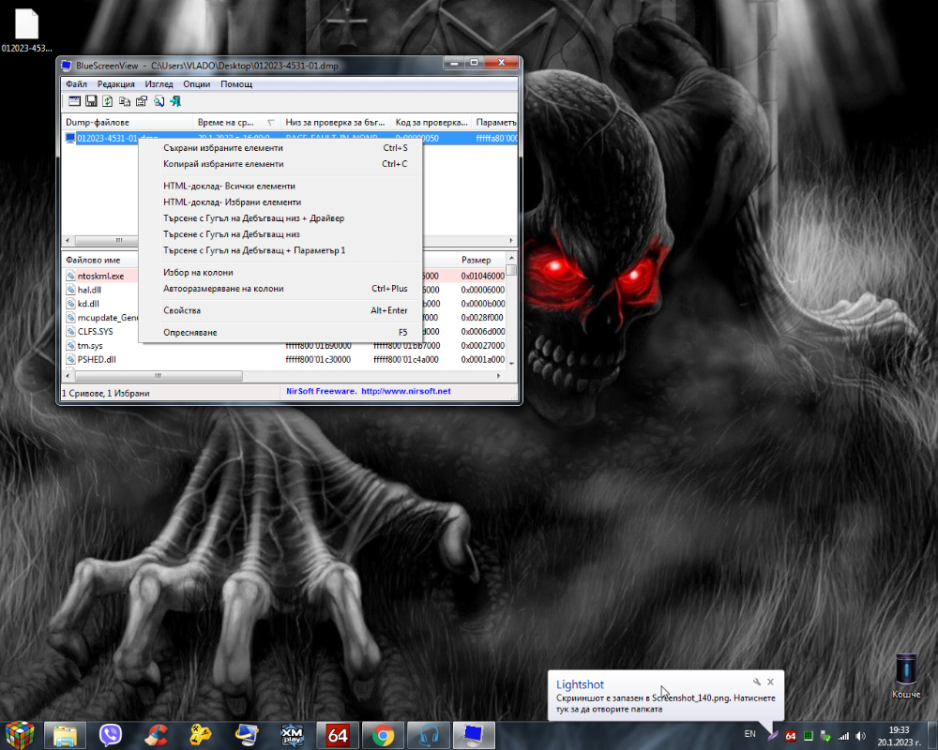
Task: Open Windows Explorer from the taskbar
Action: (x=65, y=735)
